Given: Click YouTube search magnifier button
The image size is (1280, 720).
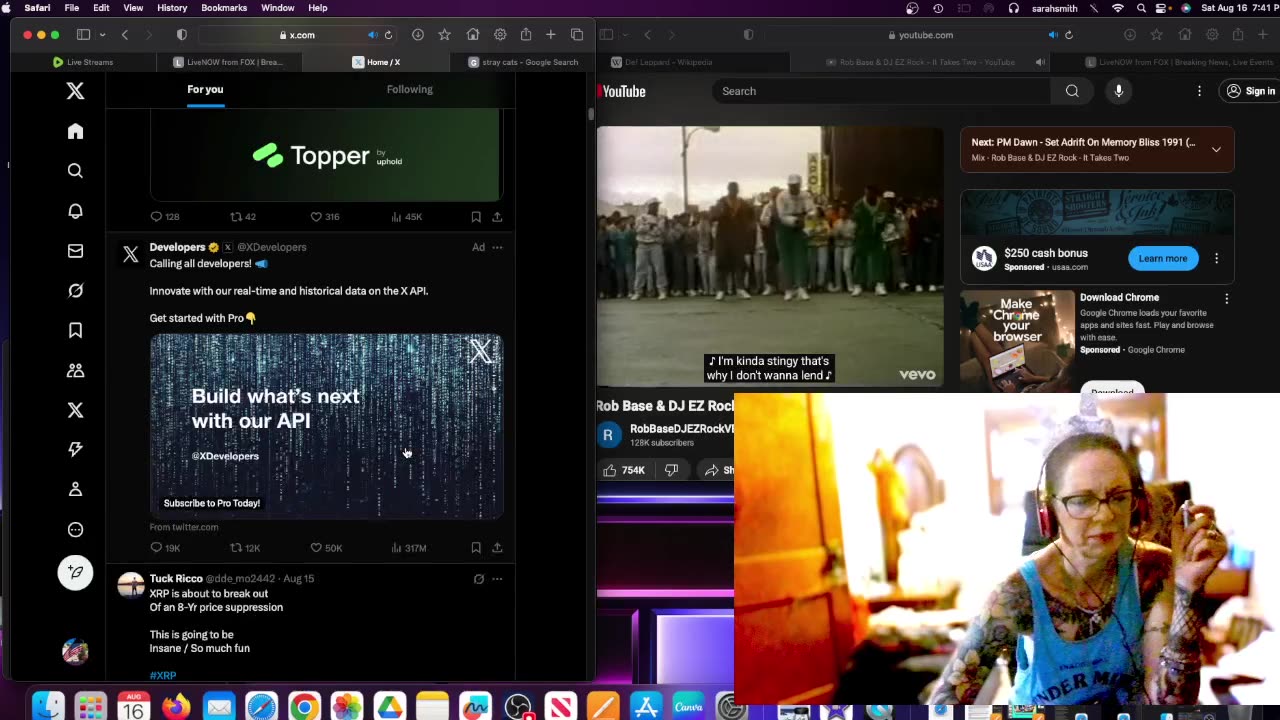Looking at the screenshot, I should [x=1072, y=91].
